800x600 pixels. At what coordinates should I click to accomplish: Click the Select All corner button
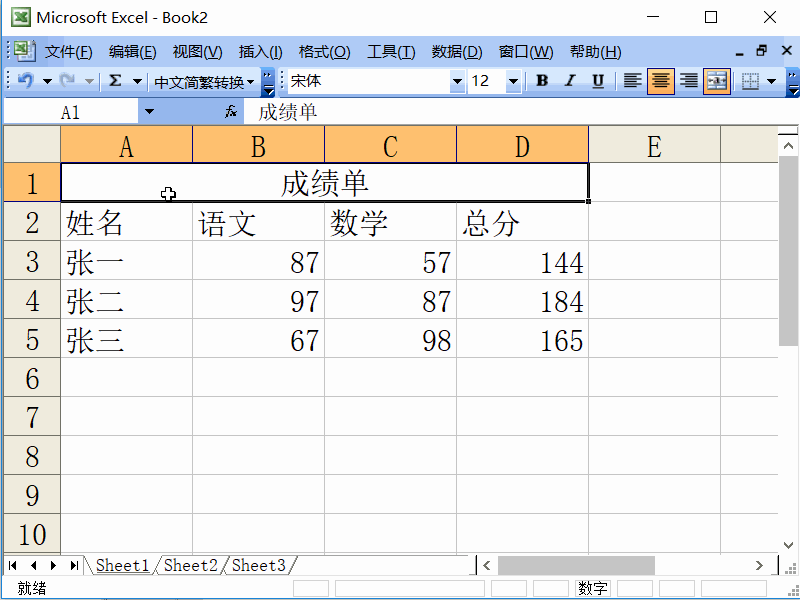32,144
